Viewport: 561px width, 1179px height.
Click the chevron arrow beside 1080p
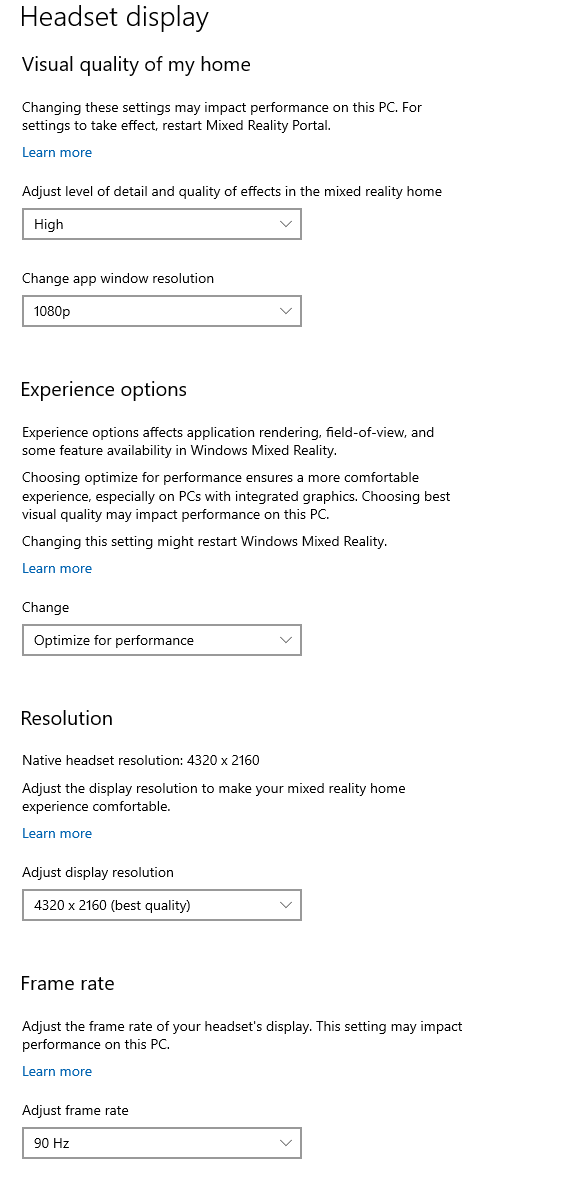pyautogui.click(x=285, y=311)
